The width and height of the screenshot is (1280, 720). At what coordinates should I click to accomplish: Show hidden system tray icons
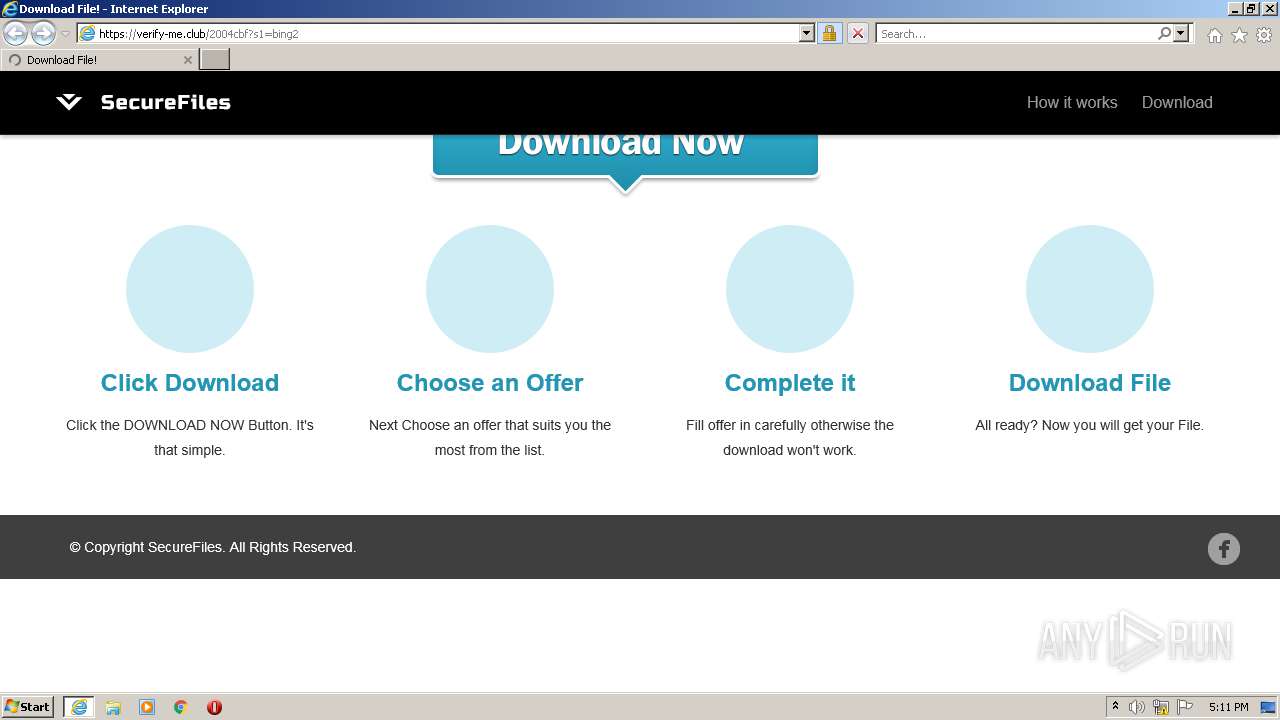pyautogui.click(x=1115, y=707)
